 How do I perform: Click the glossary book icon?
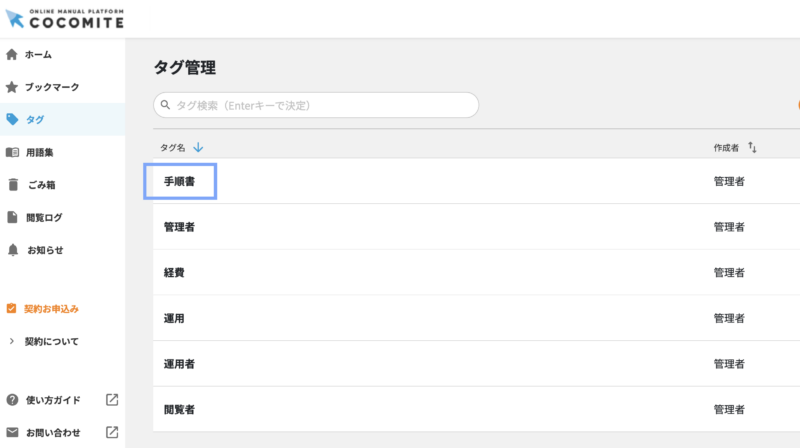tap(12, 152)
